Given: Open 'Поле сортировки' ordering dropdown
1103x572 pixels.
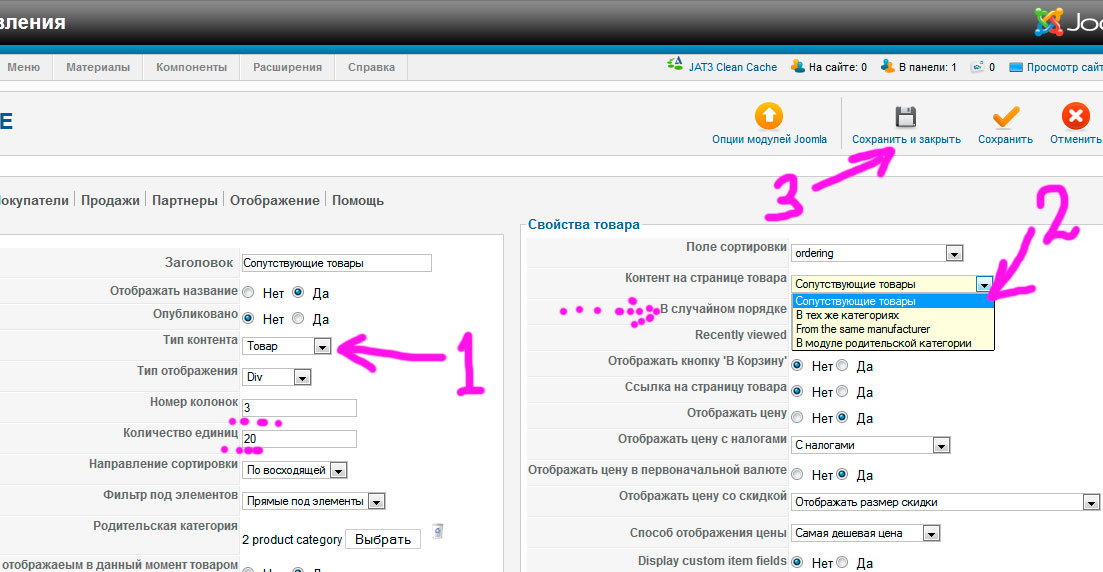Looking at the screenshot, I should pos(877,253).
